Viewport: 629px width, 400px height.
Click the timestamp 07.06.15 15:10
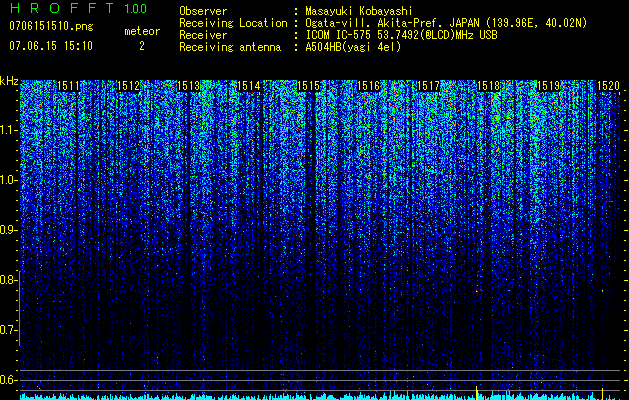51,46
